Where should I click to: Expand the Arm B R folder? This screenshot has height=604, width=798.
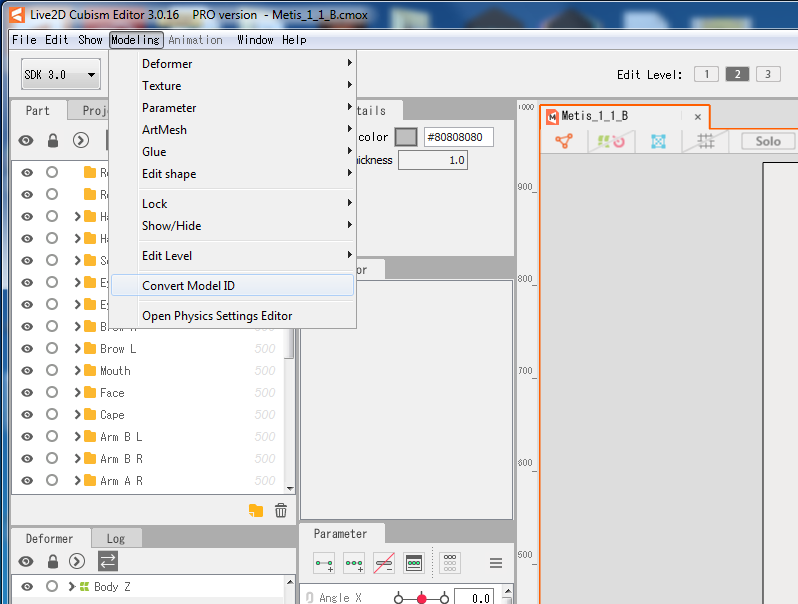pyautogui.click(x=77, y=458)
